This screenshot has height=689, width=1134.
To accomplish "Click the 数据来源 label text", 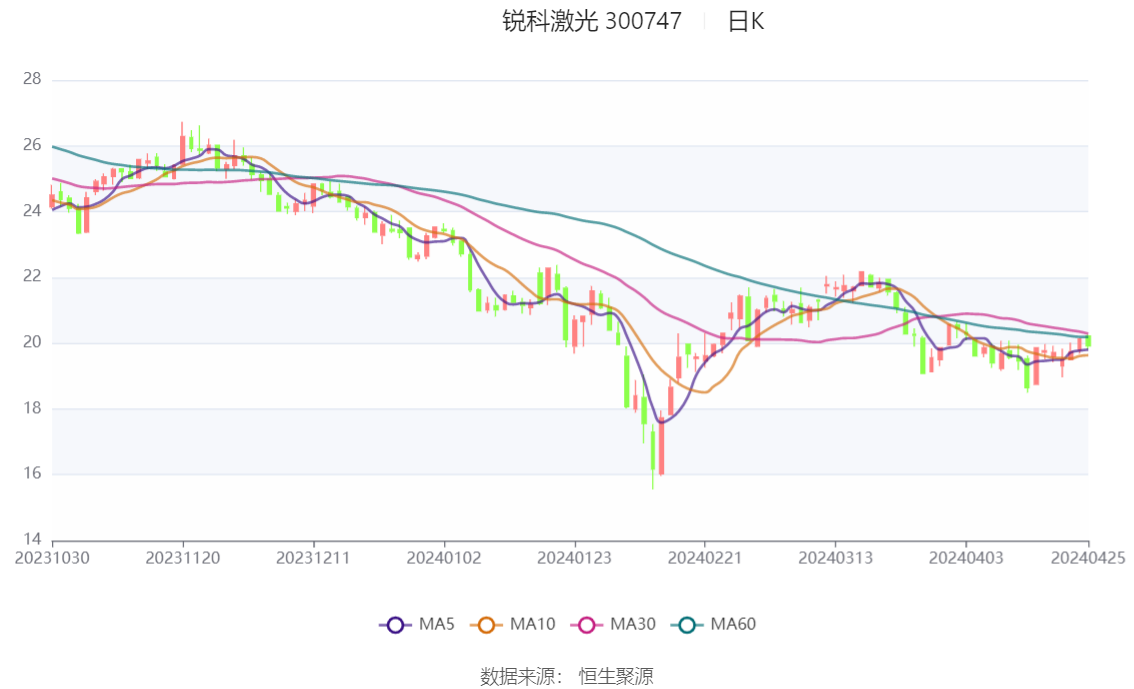I will coord(518,676).
